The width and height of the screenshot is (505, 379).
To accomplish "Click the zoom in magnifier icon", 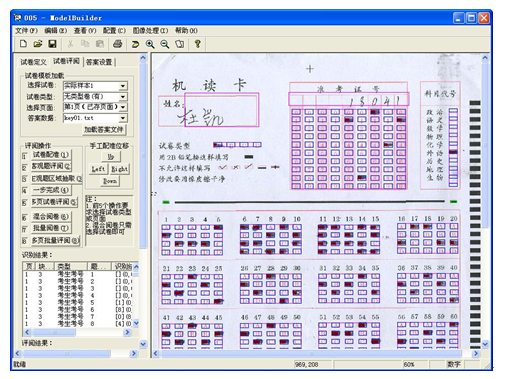I will point(150,44).
